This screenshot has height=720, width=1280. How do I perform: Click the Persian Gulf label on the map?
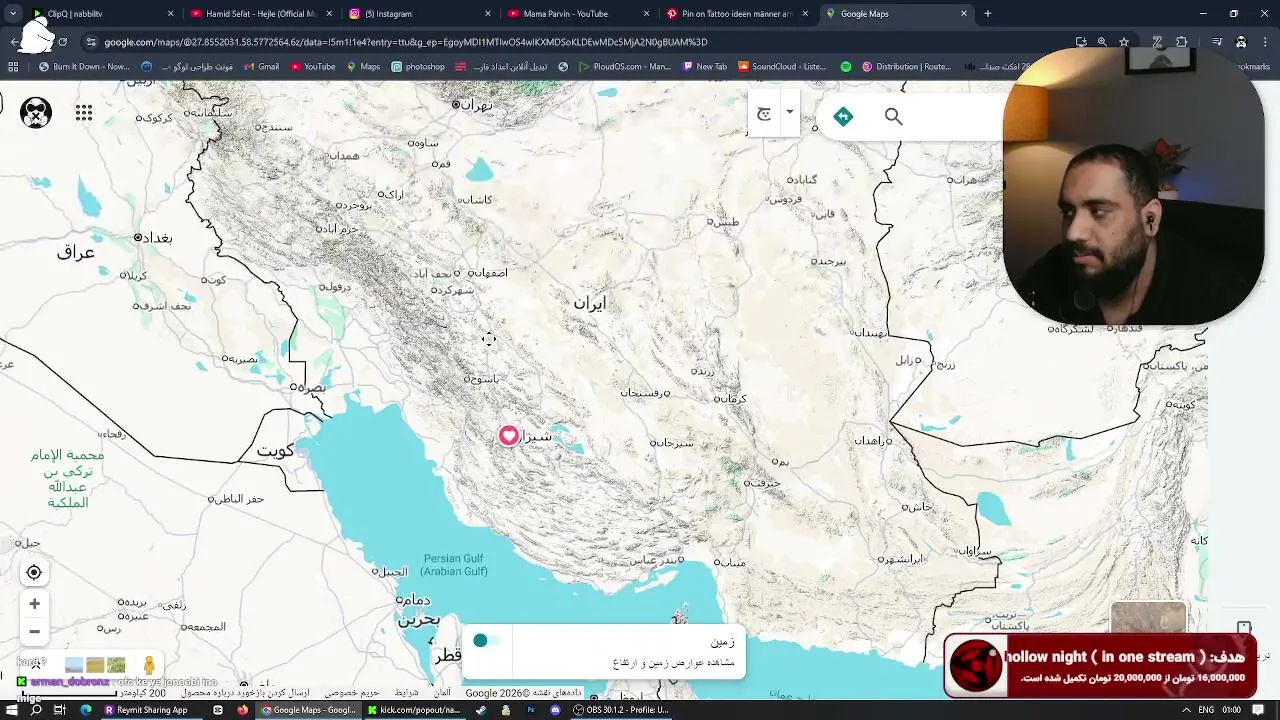(454, 565)
